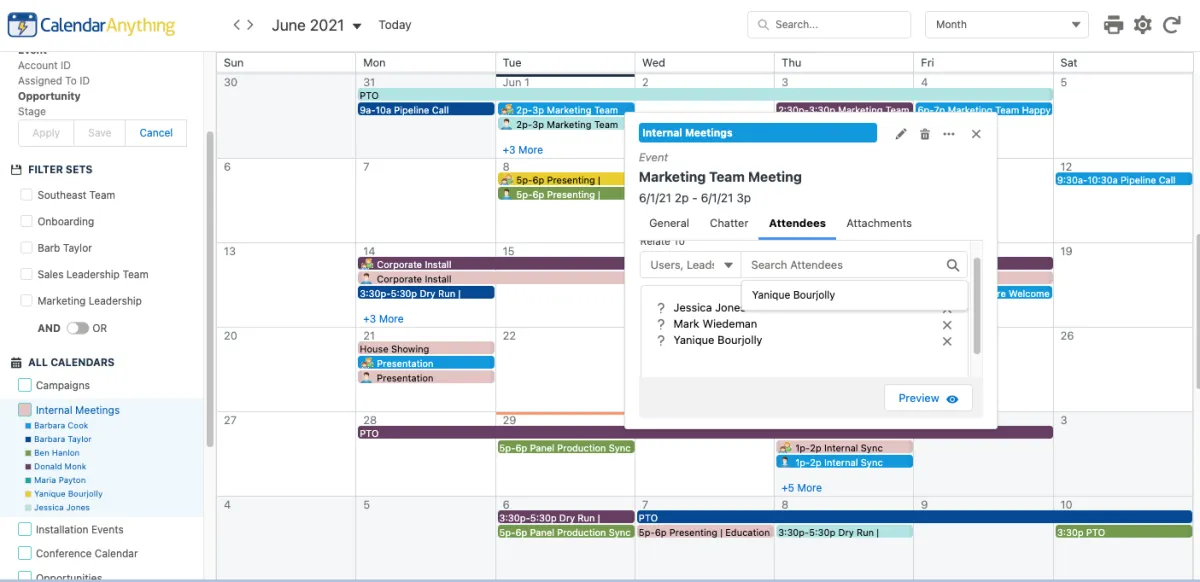Open the Internal Meetings calendar dropdown in popup
The width and height of the screenshot is (1200, 582).
click(x=758, y=133)
